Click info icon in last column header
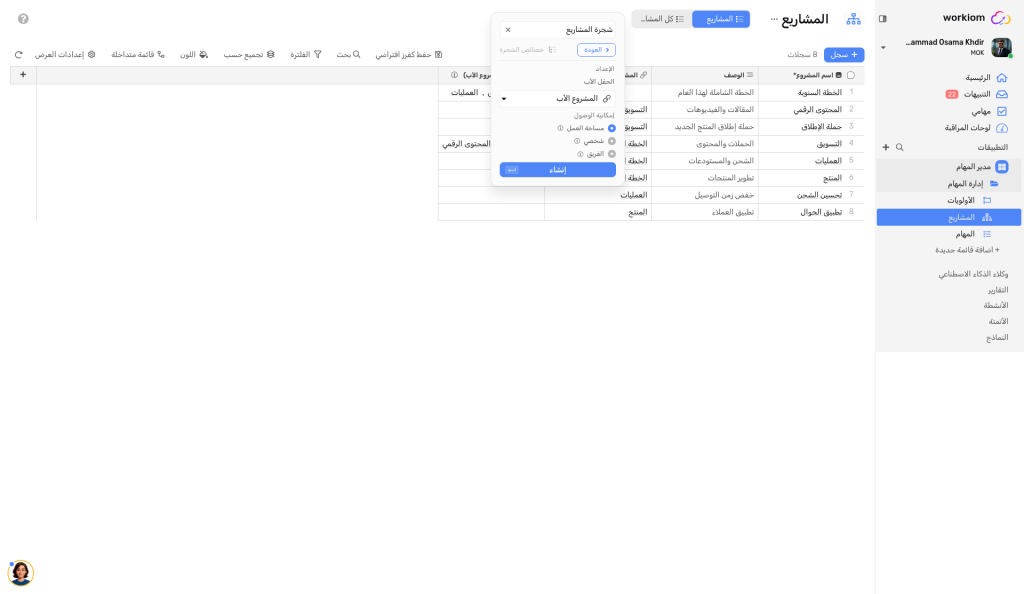This screenshot has height=594, width=1024. [455, 75]
